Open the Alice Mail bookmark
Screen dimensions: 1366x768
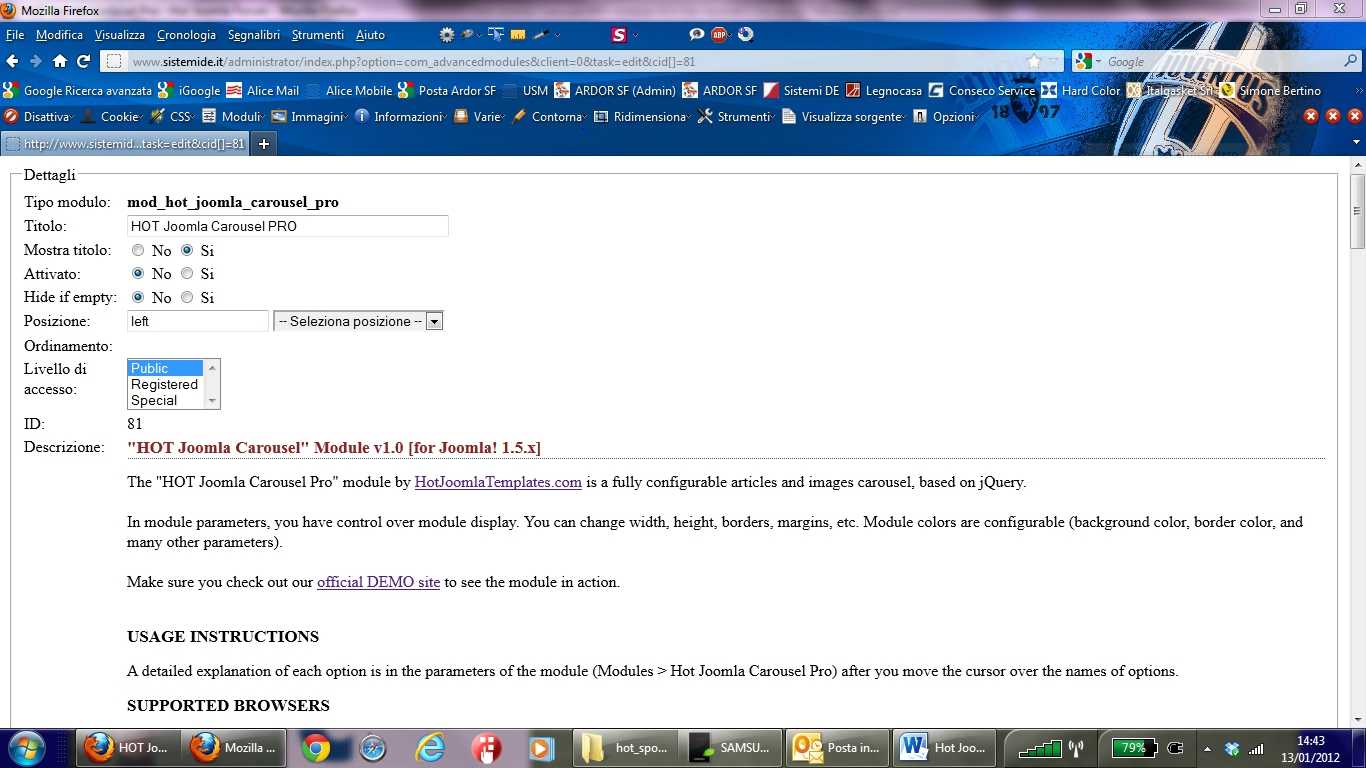pos(263,90)
